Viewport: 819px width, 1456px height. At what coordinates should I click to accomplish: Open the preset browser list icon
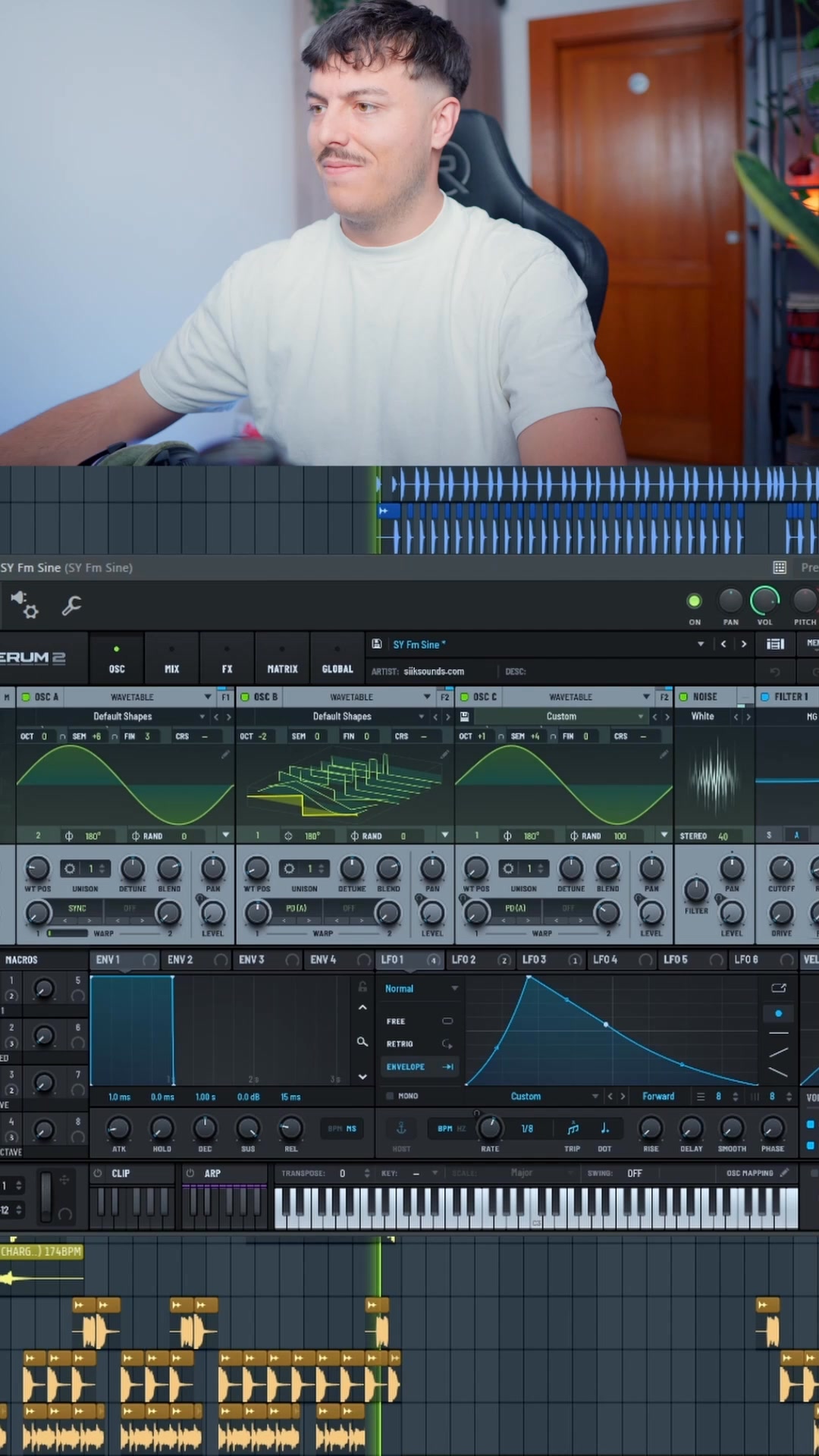pos(775,644)
